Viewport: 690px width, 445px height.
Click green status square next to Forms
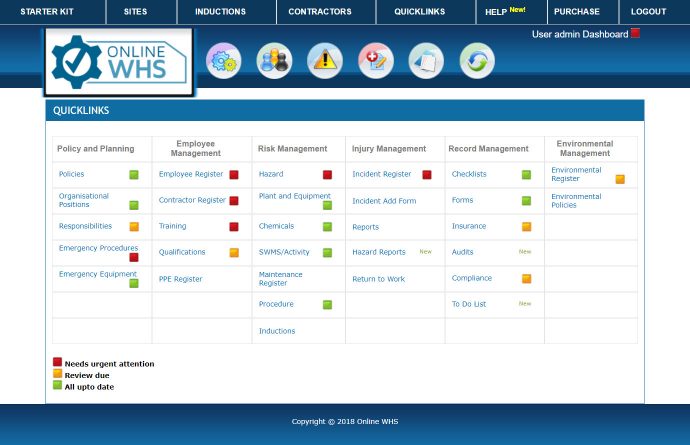[526, 201]
